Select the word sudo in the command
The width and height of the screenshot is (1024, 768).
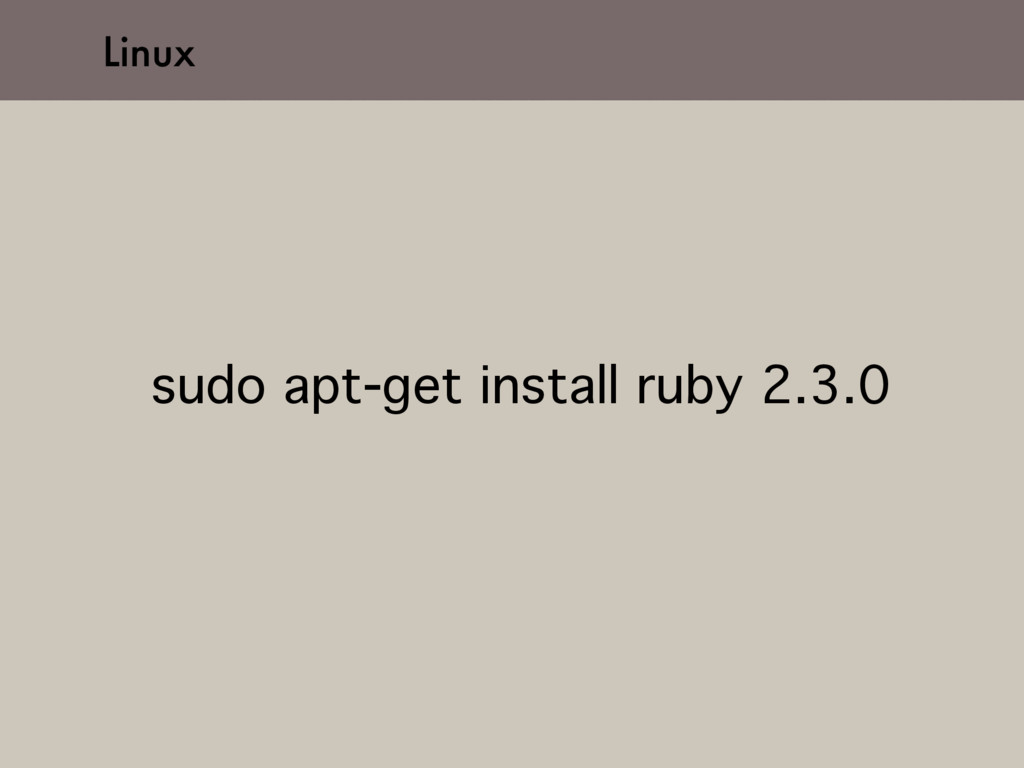click(x=208, y=385)
